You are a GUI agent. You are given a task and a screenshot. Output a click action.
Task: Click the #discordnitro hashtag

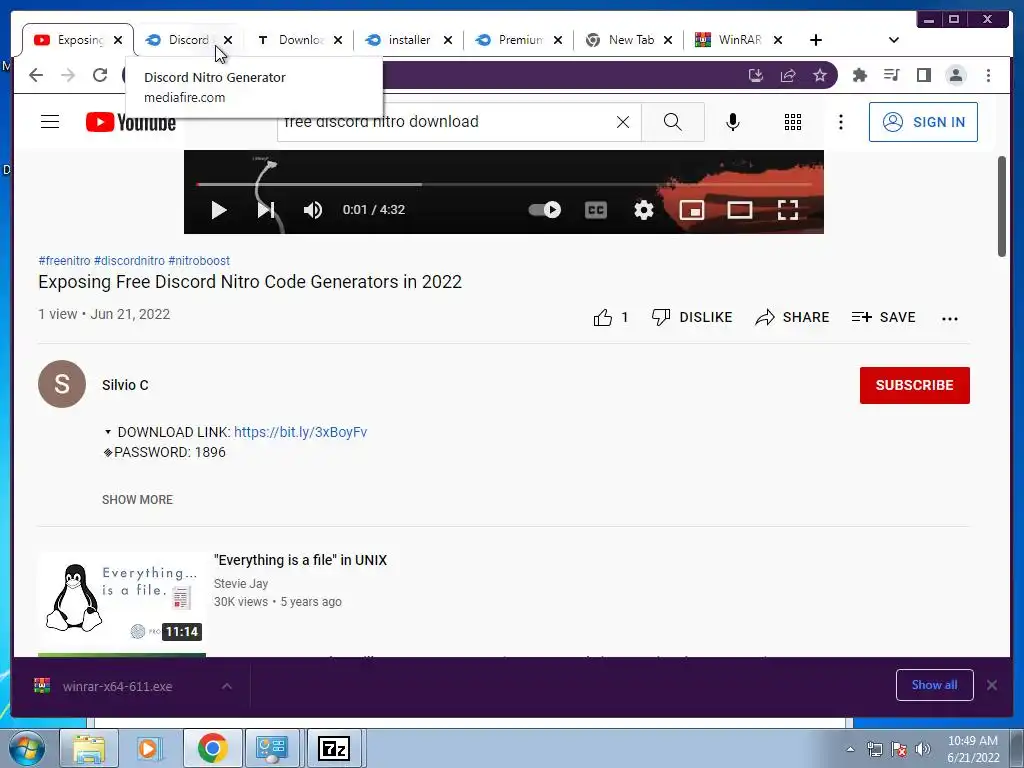129,261
